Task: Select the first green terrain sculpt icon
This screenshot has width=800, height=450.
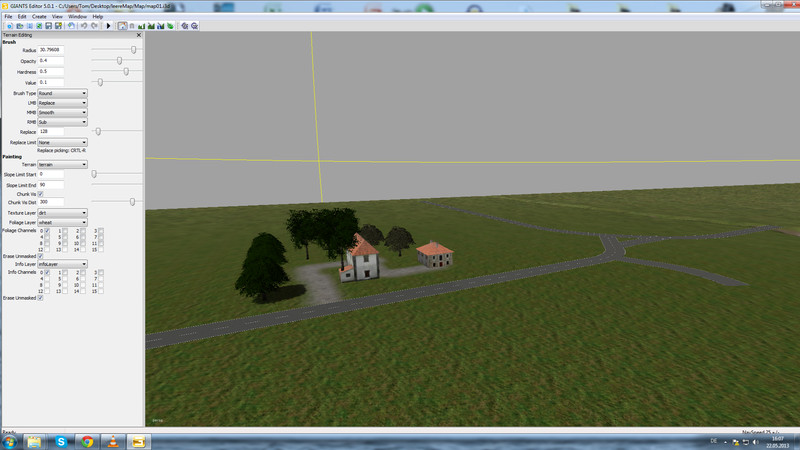Action: coord(141,26)
